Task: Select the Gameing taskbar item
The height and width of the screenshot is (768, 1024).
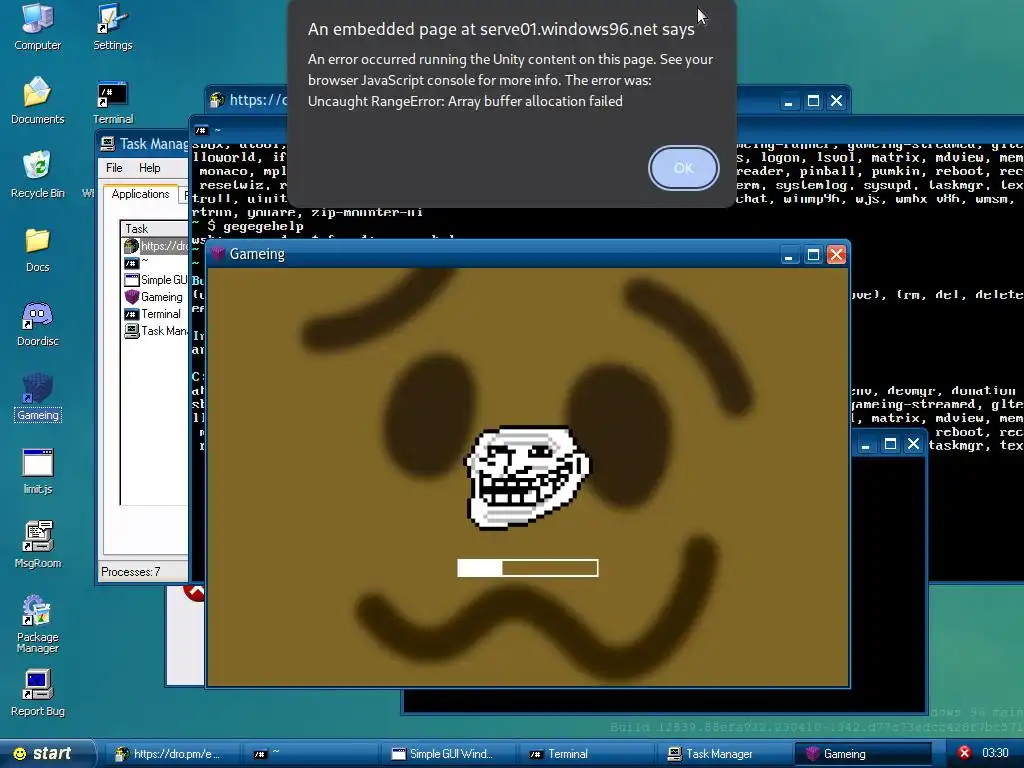Action: [862, 754]
